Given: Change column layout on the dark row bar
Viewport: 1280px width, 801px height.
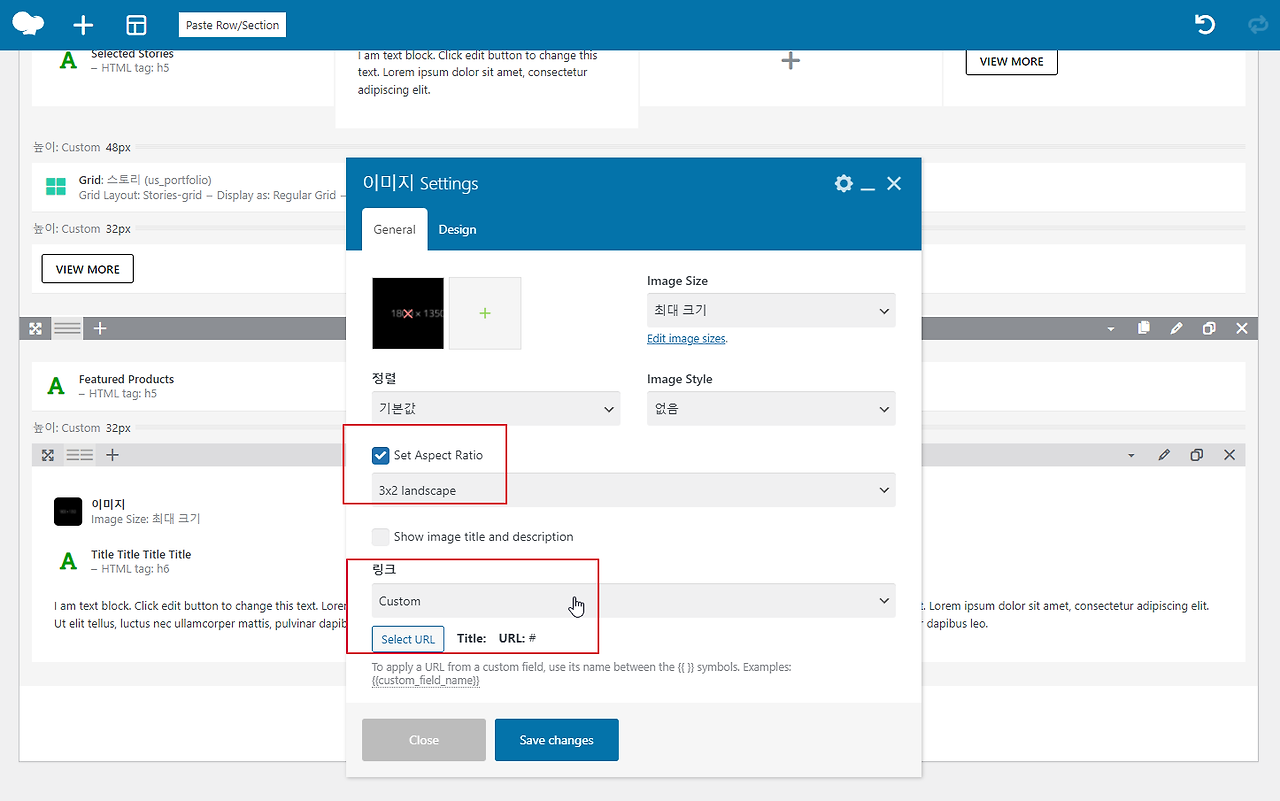Looking at the screenshot, I should click(x=67, y=328).
